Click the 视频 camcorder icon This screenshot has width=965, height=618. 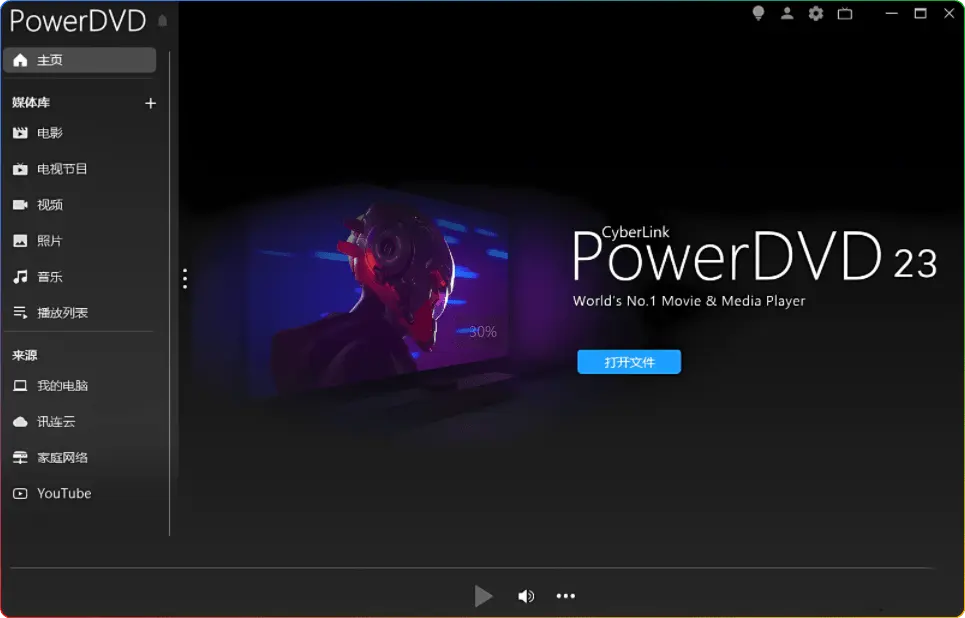(x=20, y=204)
